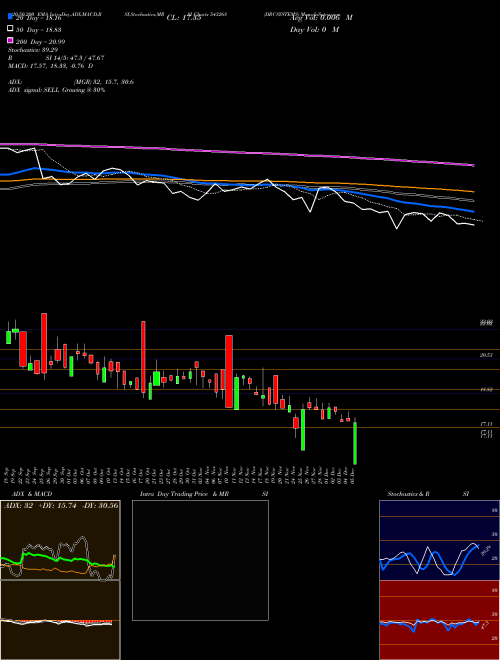
Task: Click the end of the magenta 200-day line
Action: pos(474,165)
